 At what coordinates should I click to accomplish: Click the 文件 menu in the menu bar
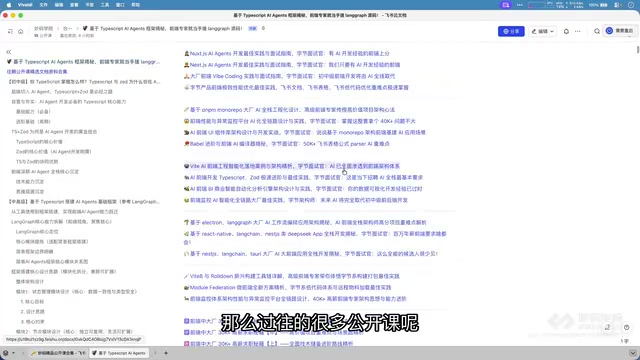pyautogui.click(x=43, y=5)
